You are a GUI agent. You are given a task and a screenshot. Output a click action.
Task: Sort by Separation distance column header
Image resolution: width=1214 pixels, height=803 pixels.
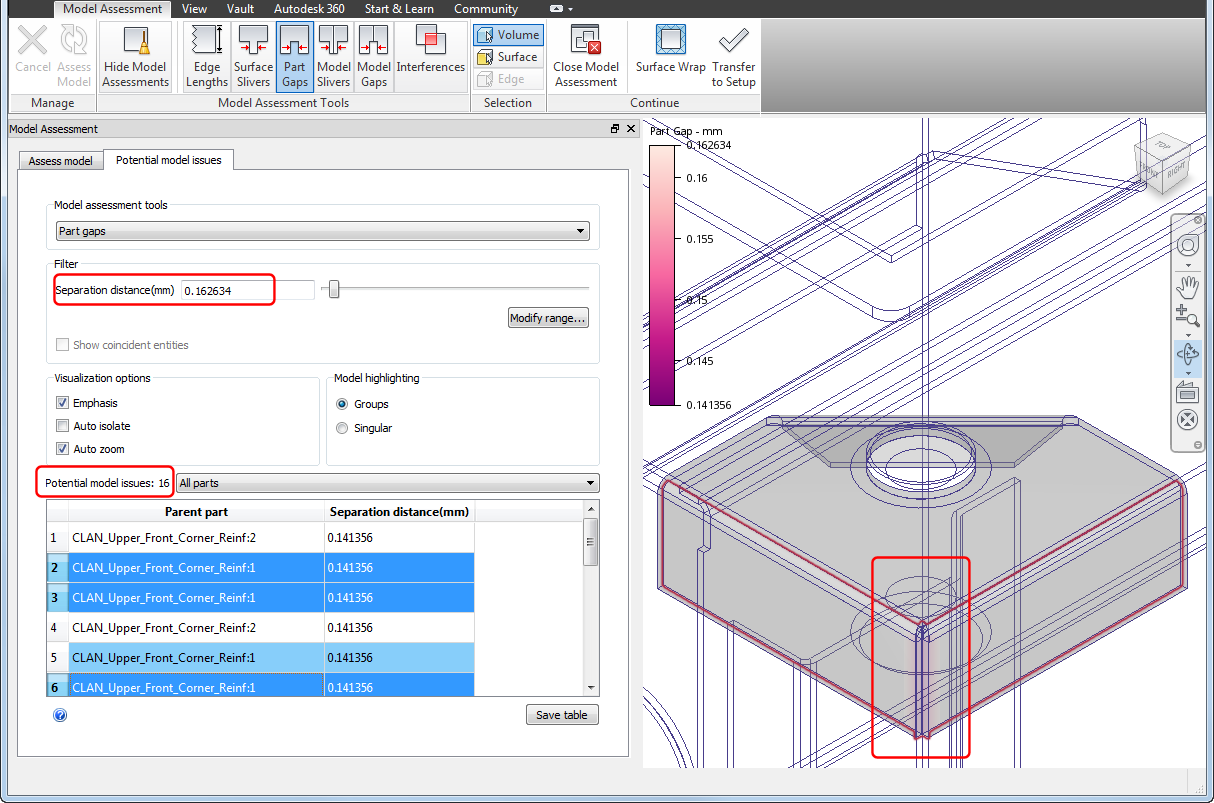click(399, 512)
